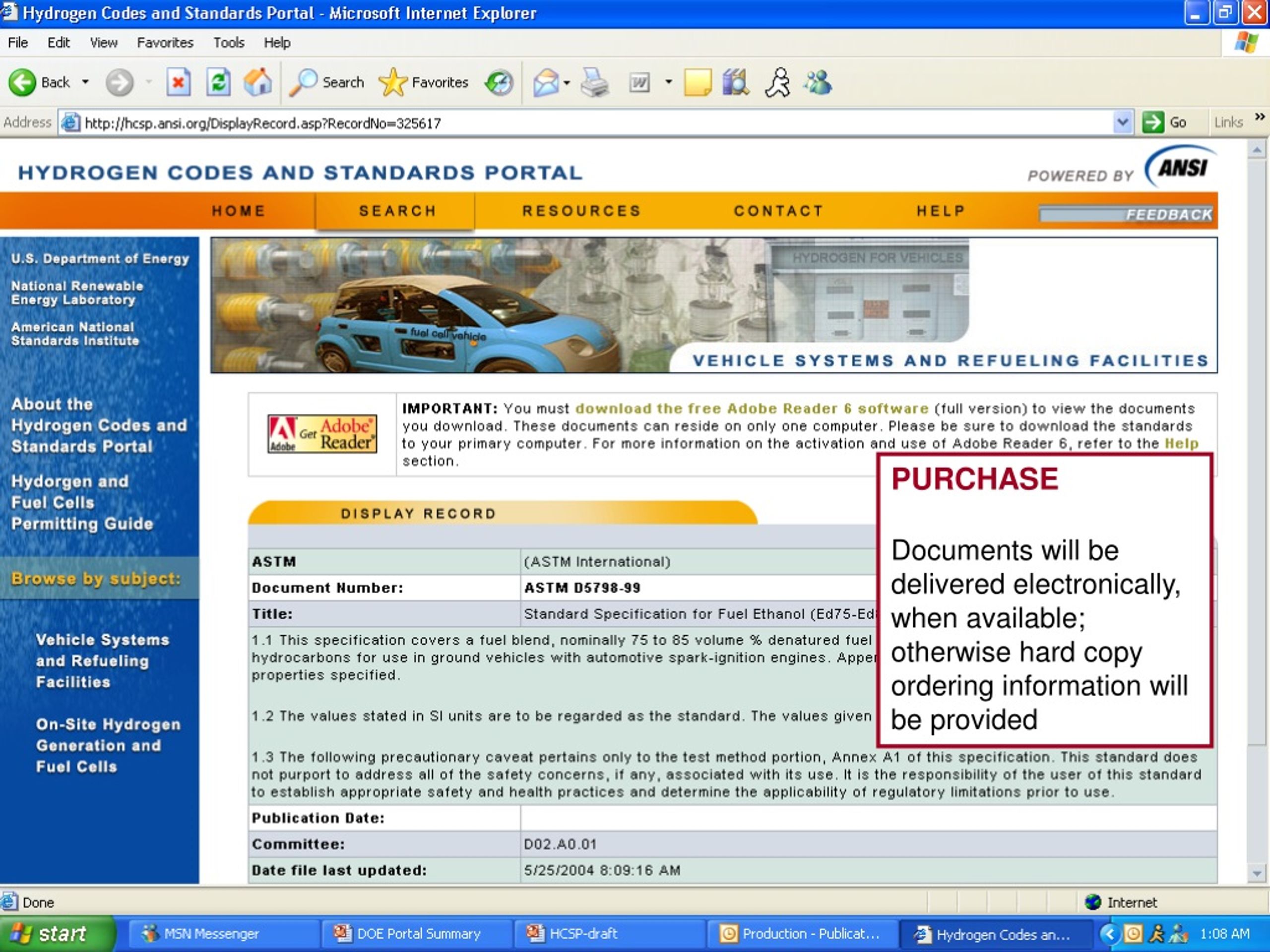Open the Search pane in toolbar
Viewport: 1270px width, 952px height.
point(326,83)
